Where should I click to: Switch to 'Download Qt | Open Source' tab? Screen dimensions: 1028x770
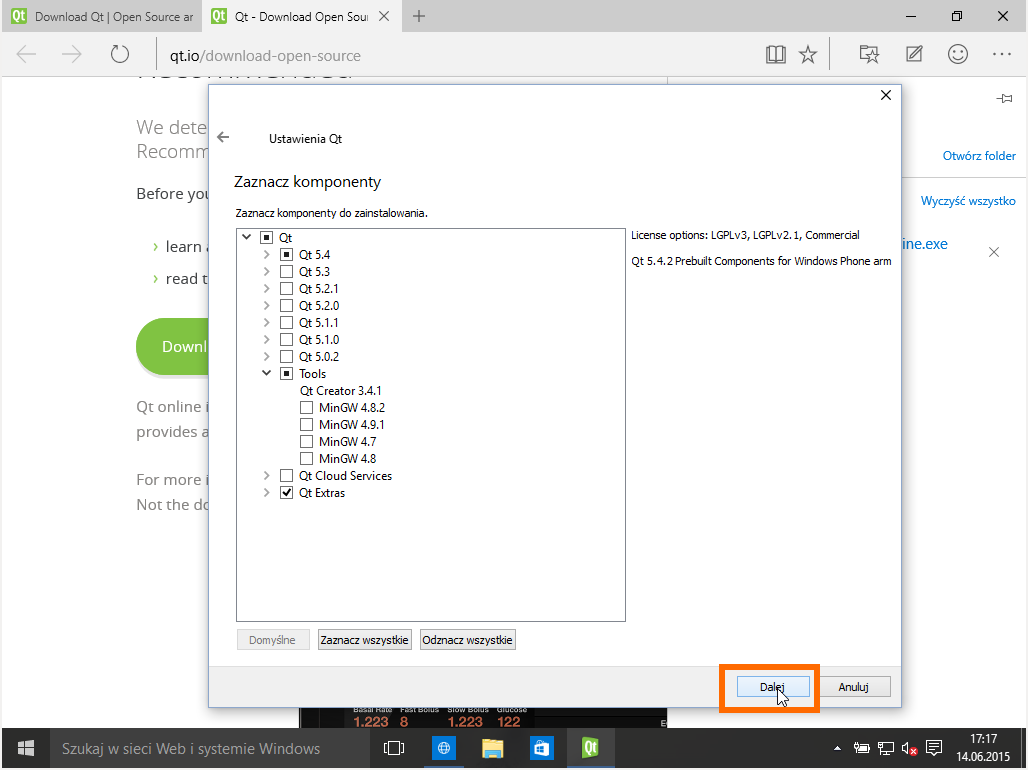103,16
